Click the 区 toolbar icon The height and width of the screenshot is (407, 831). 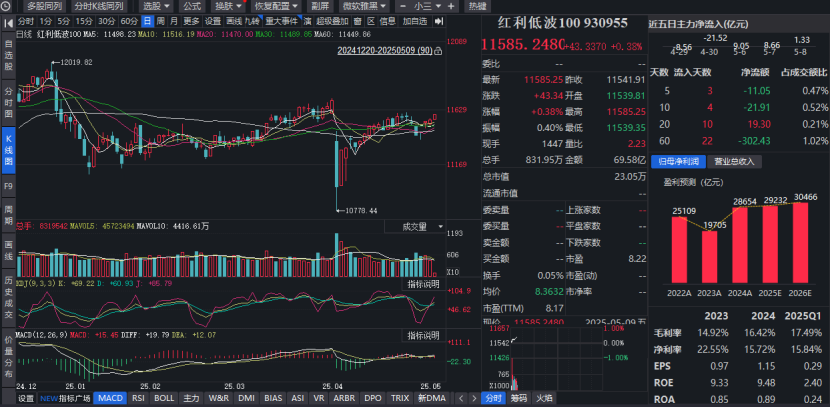pyautogui.click(x=371, y=22)
